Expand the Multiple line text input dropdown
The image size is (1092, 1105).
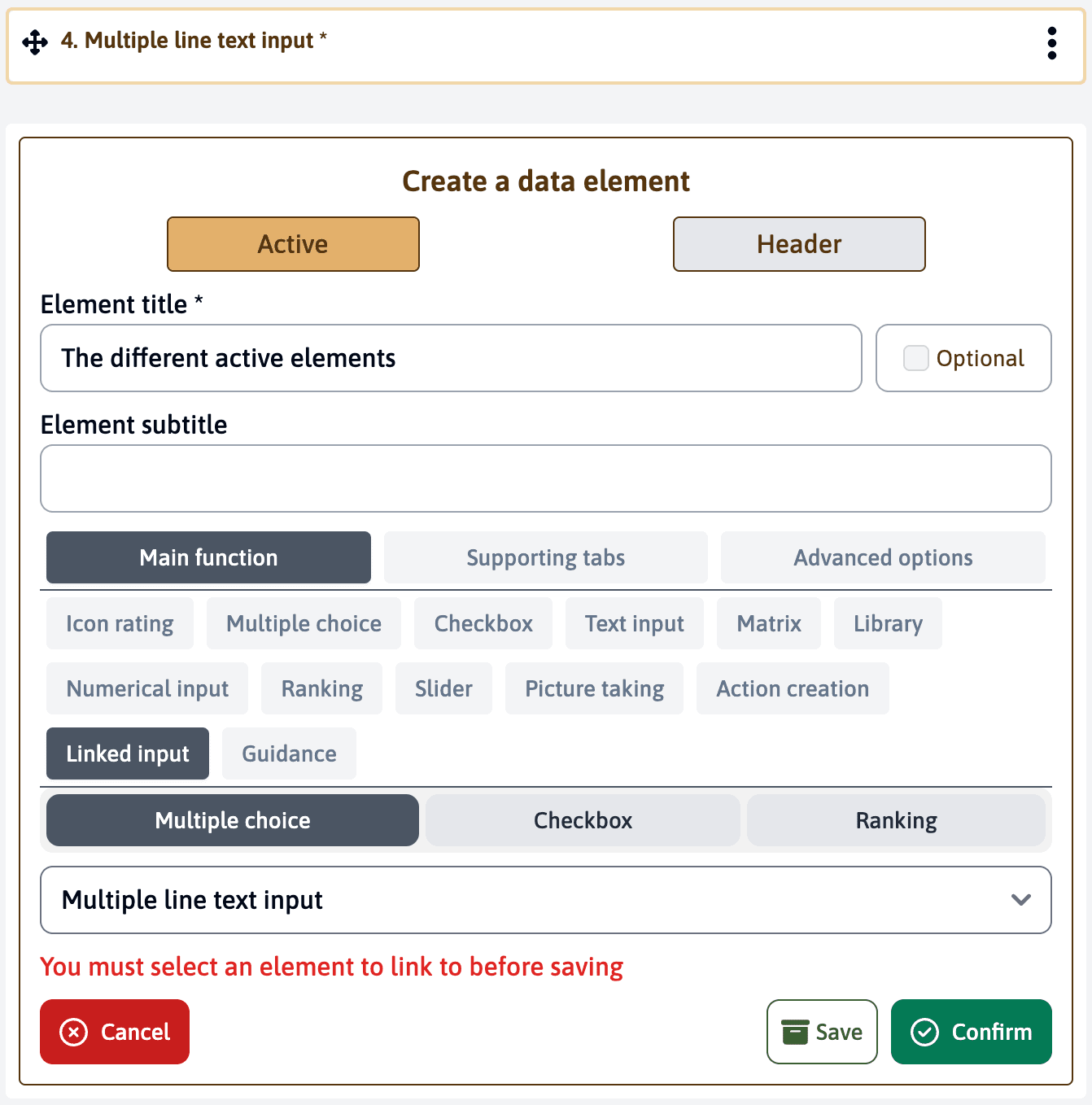545,900
